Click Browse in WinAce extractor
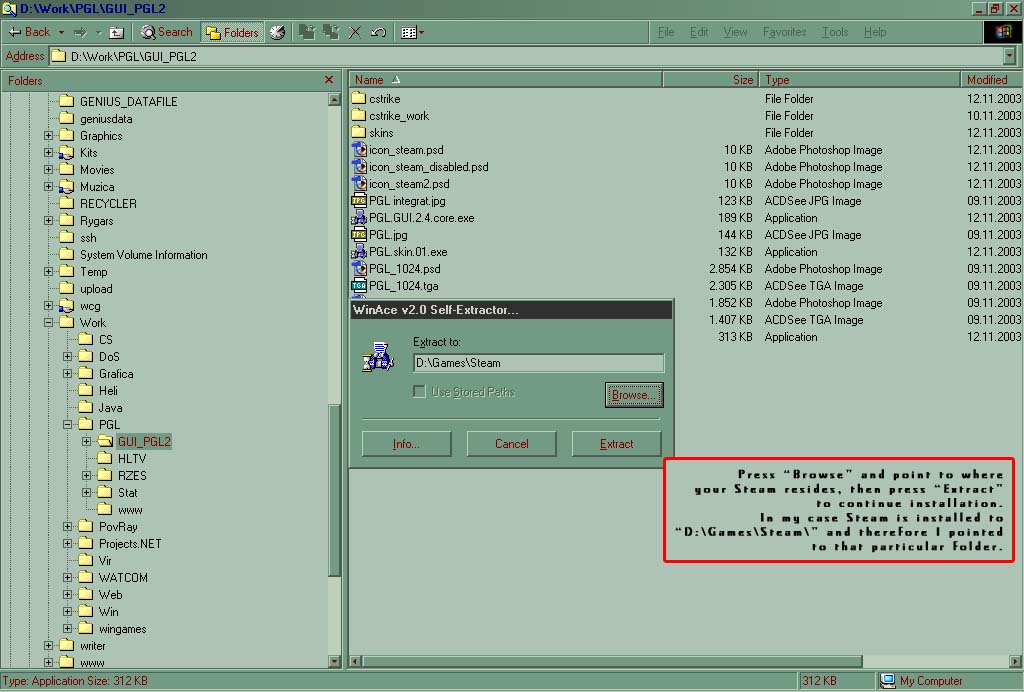This screenshot has width=1024, height=692. tap(633, 395)
